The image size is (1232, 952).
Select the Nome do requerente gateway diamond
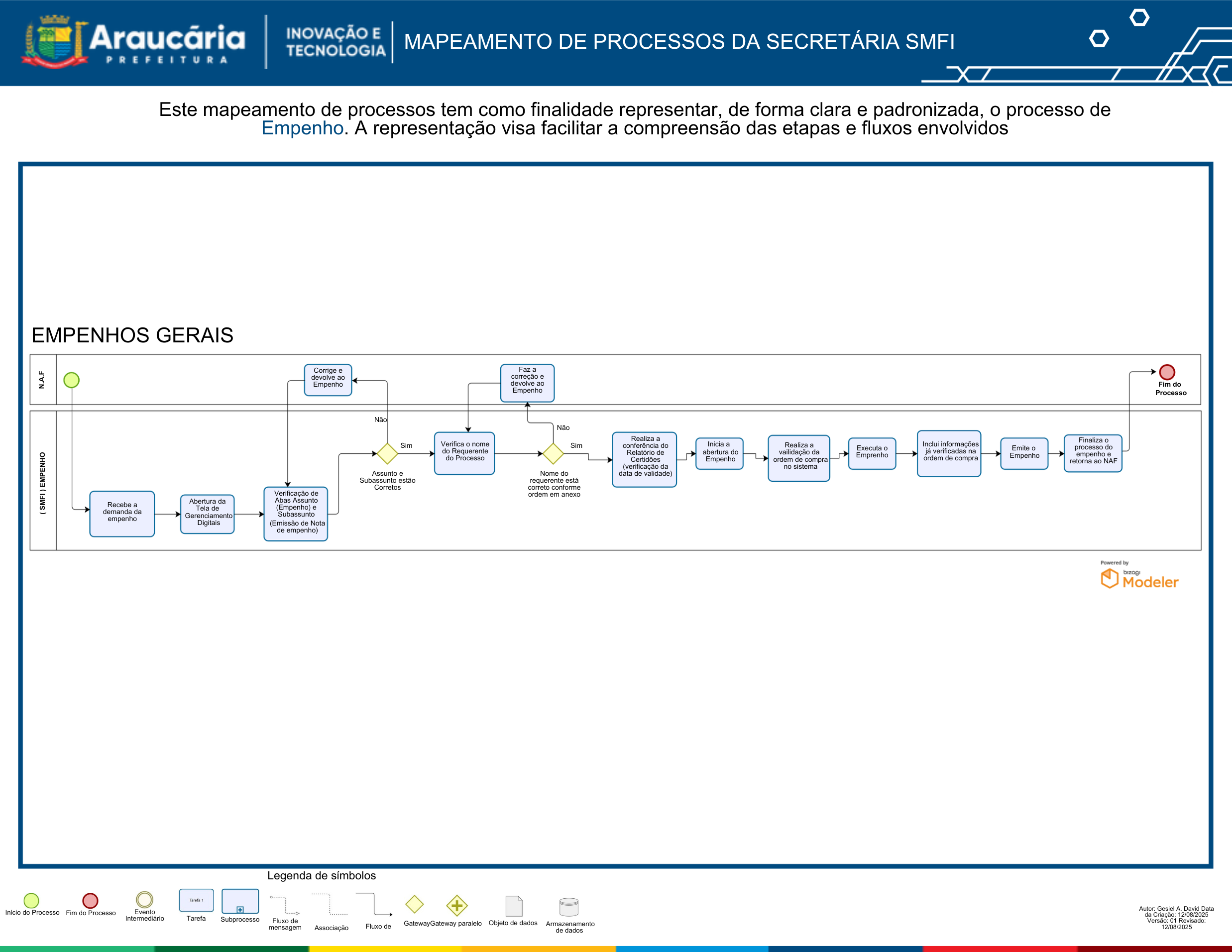coord(554,453)
